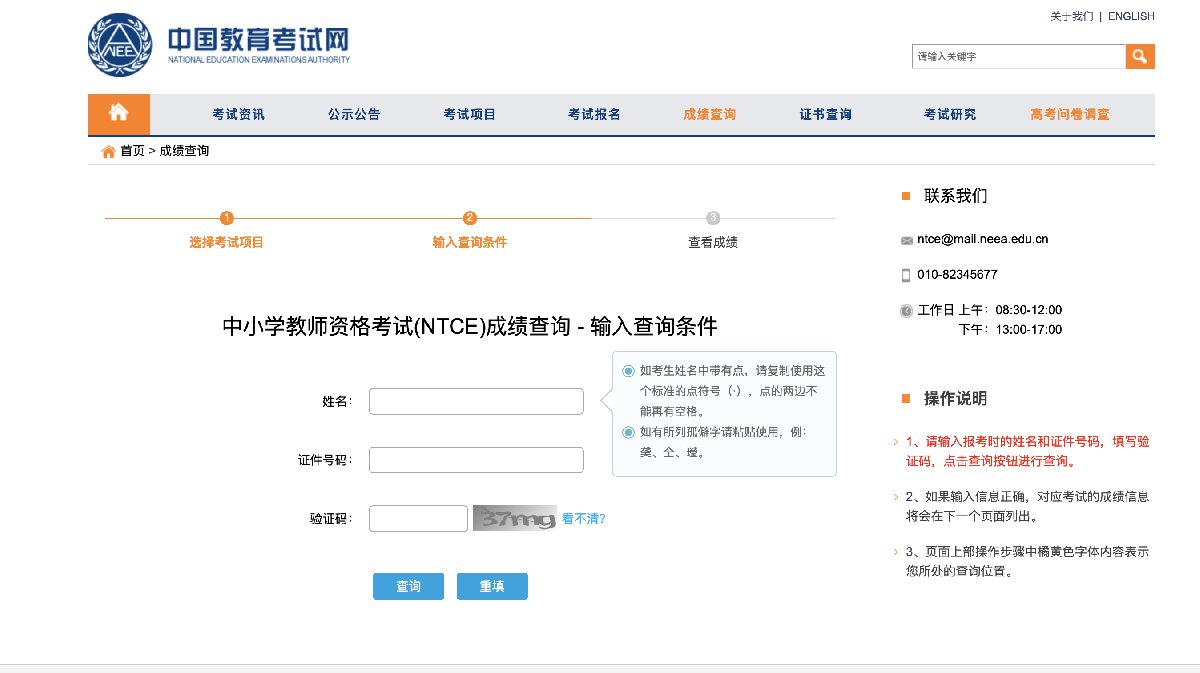1200x673 pixels.
Task: Click the 姓名 name input field
Action: click(x=476, y=401)
